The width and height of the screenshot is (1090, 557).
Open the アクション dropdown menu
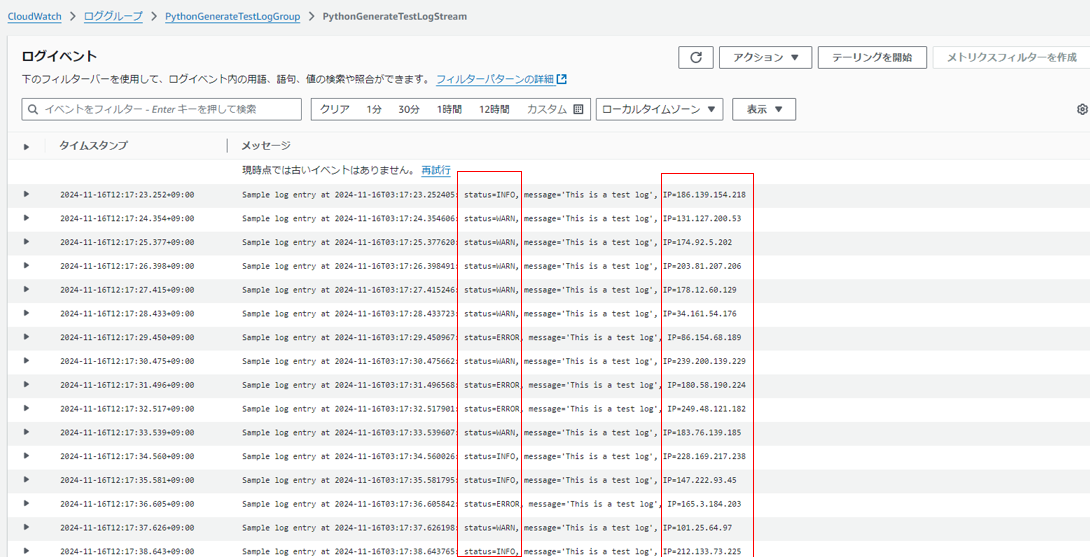pyautogui.click(x=765, y=58)
